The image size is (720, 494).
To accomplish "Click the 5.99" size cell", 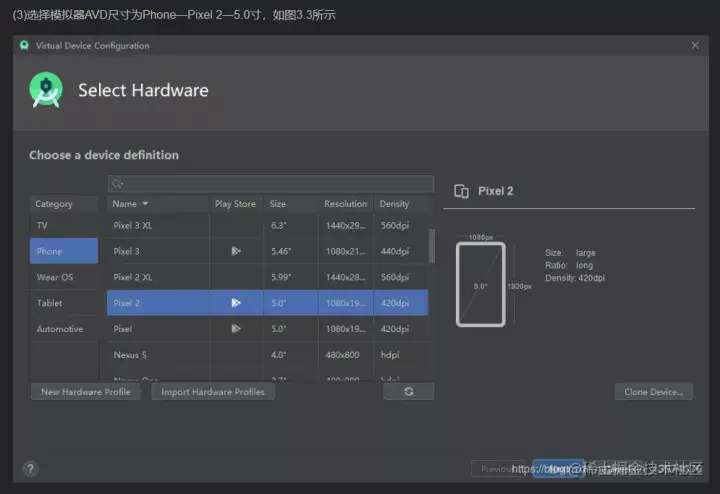I will tap(281, 277).
